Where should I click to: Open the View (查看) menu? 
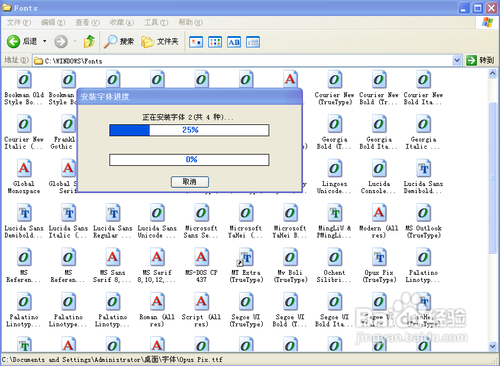point(87,22)
